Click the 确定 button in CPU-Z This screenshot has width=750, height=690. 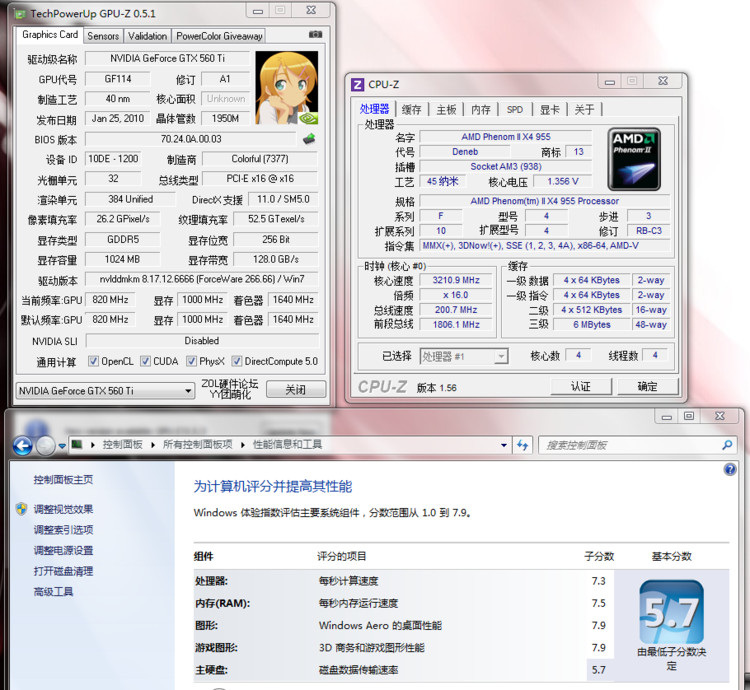point(648,386)
